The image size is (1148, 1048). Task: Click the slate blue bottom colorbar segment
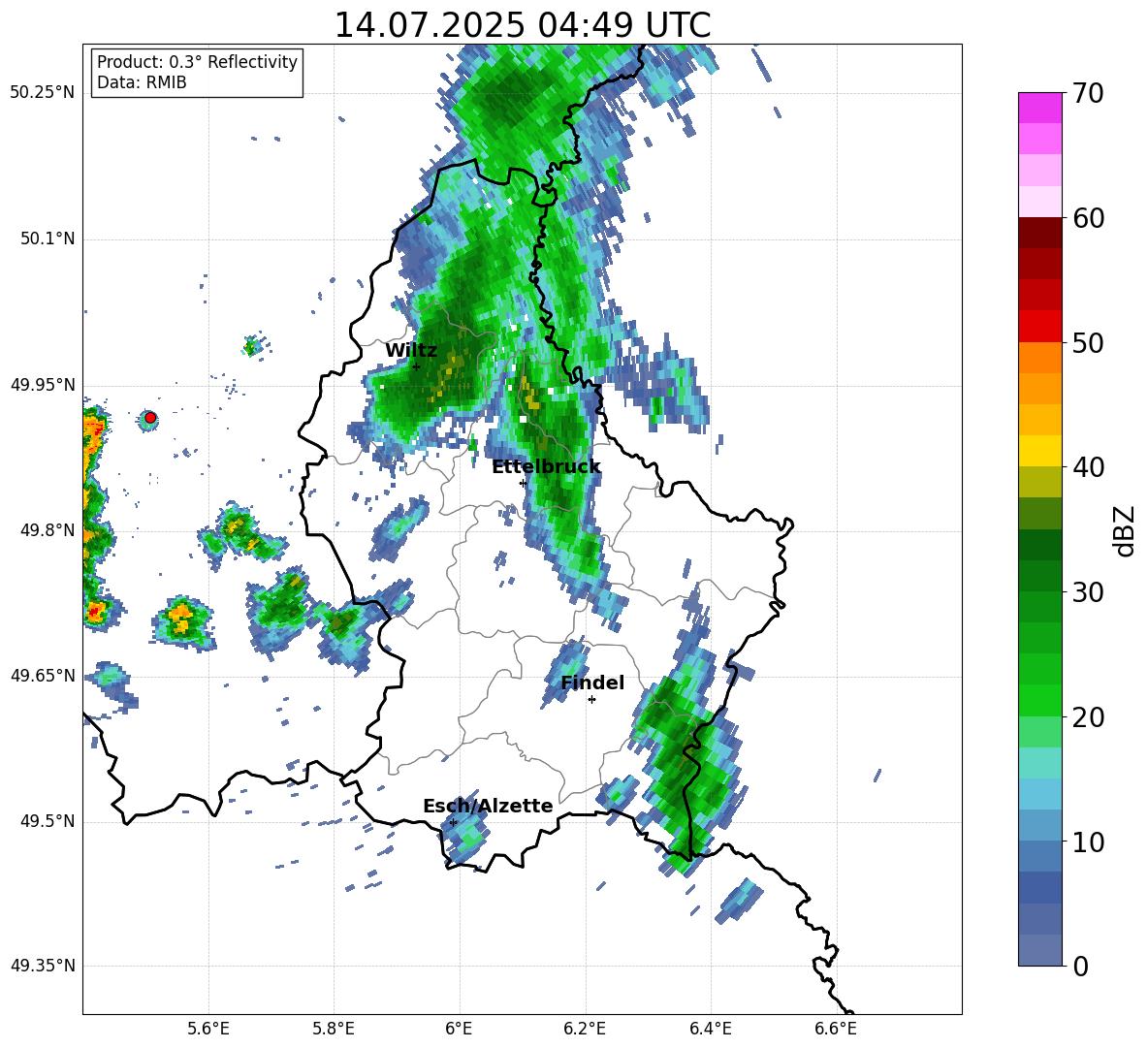coord(1039,950)
